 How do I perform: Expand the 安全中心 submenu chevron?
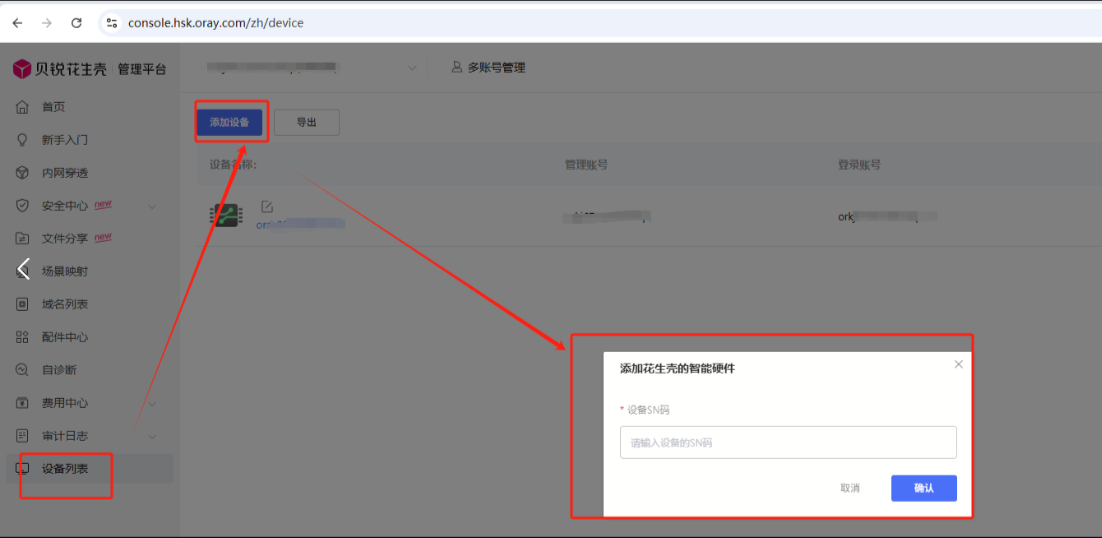[153, 206]
